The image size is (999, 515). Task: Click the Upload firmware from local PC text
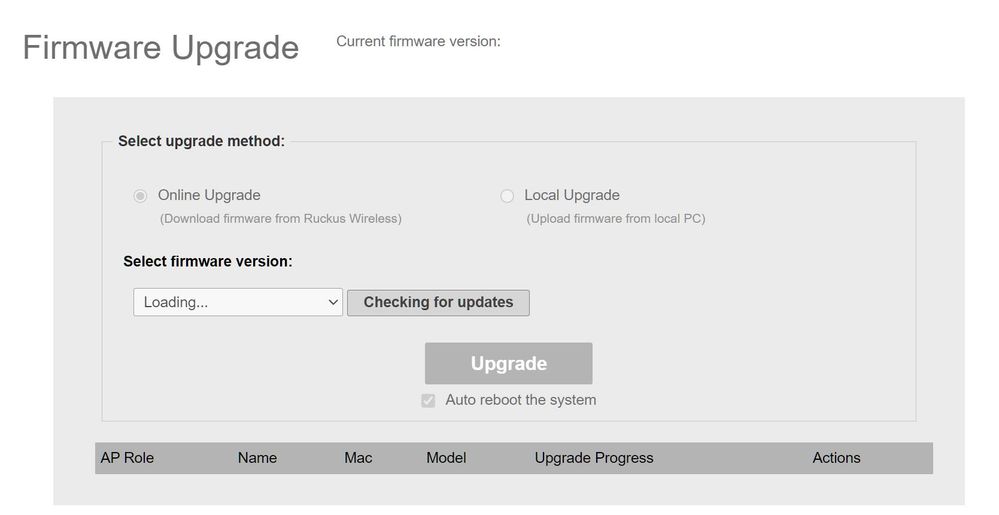click(616, 218)
